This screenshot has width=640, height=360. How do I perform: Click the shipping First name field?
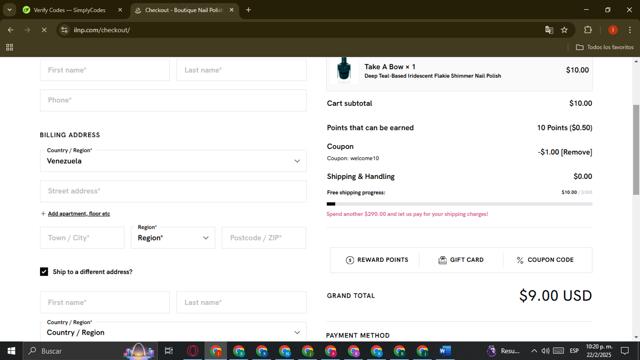pos(105,302)
